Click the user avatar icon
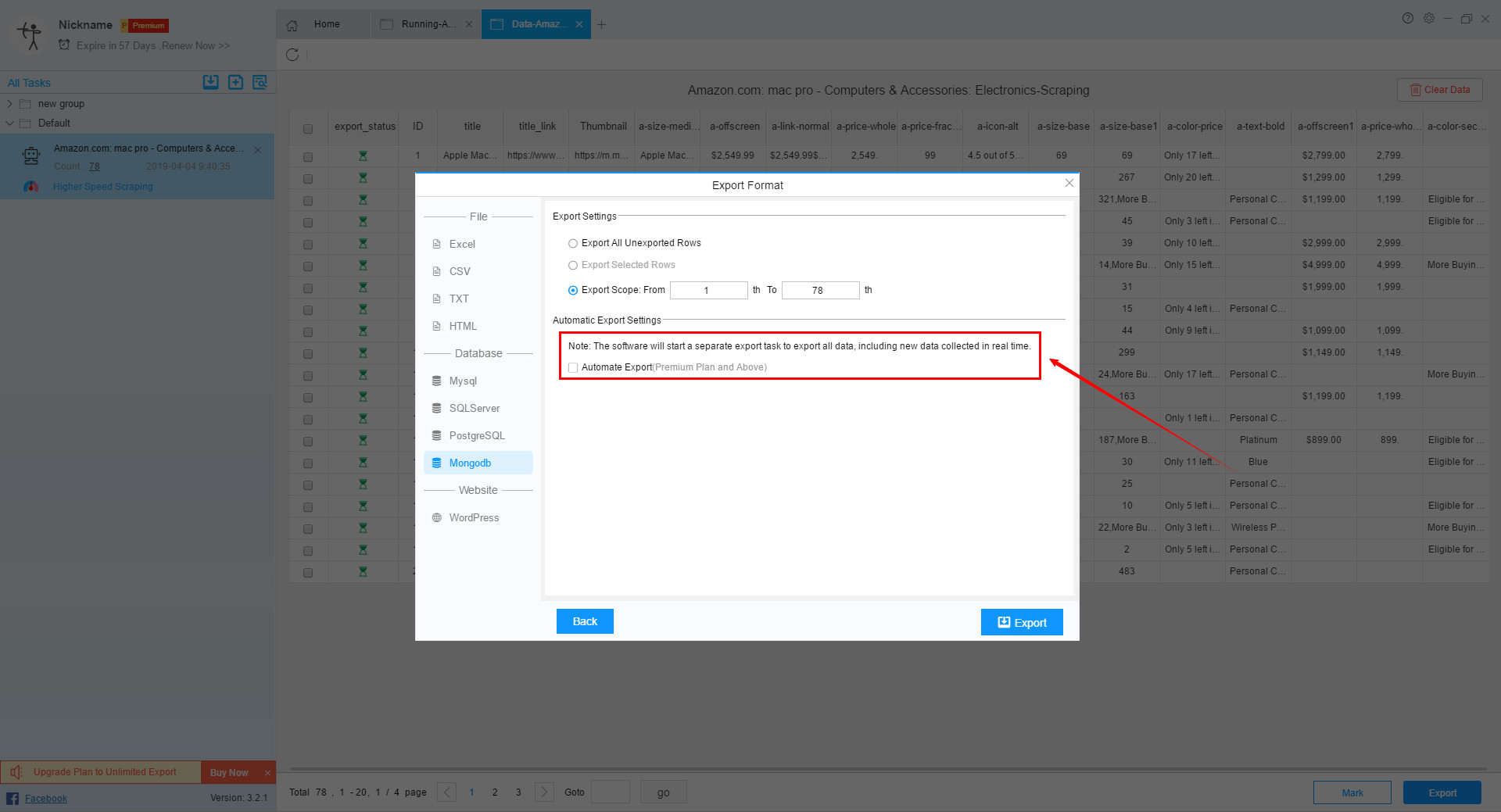 (x=31, y=36)
